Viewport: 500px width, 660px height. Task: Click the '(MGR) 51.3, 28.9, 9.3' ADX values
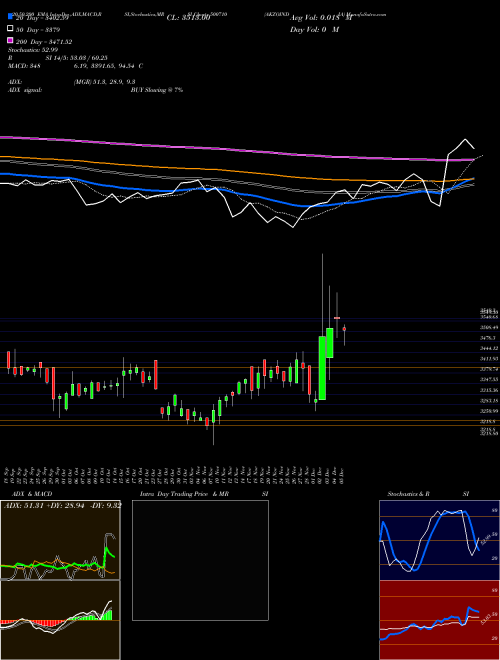tap(104, 82)
